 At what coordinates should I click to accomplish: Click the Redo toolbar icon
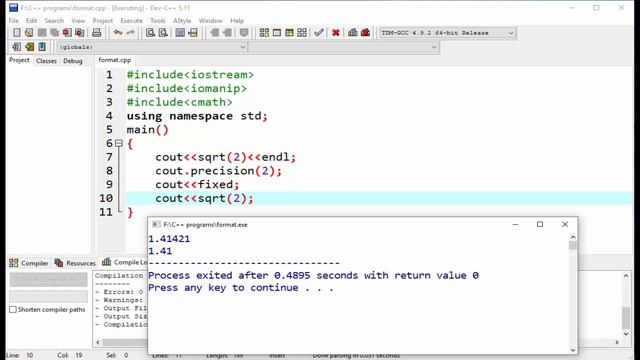point(130,33)
